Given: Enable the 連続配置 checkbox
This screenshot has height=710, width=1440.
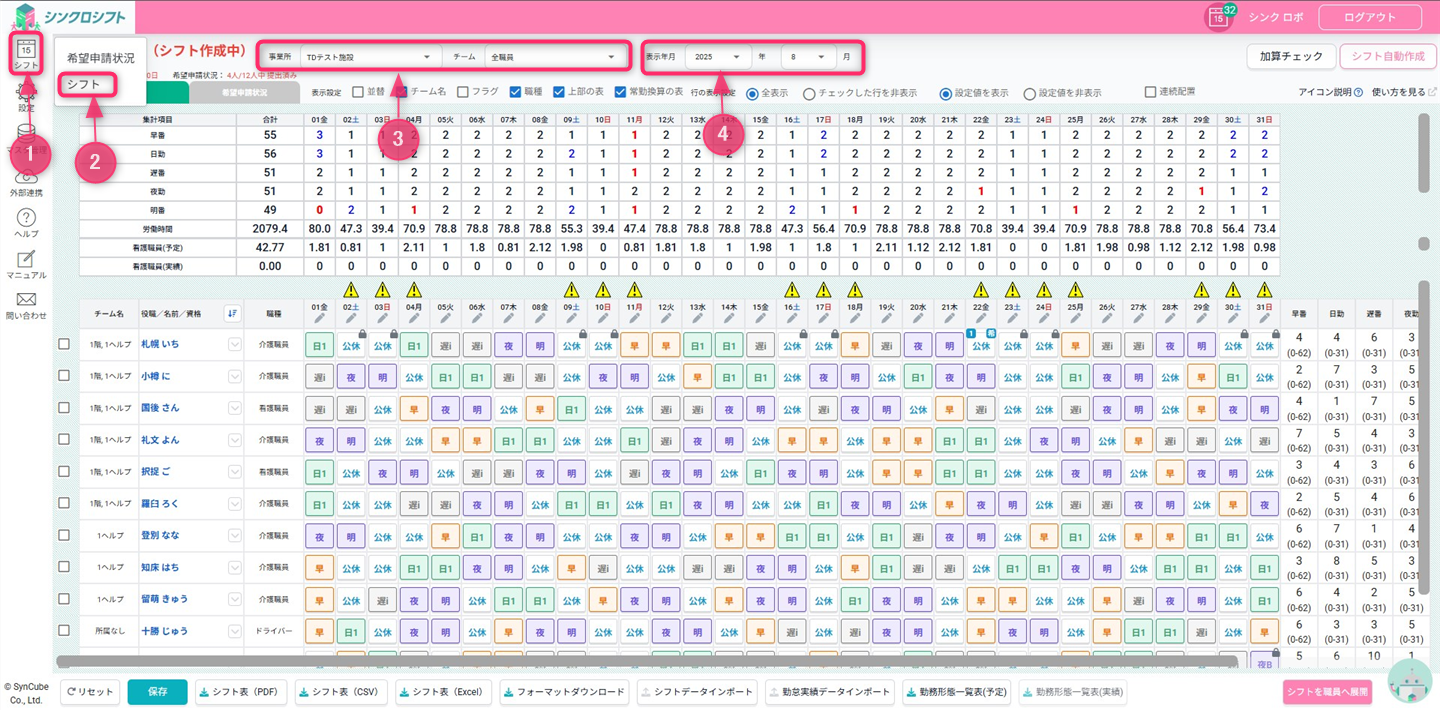Looking at the screenshot, I should point(1150,92).
